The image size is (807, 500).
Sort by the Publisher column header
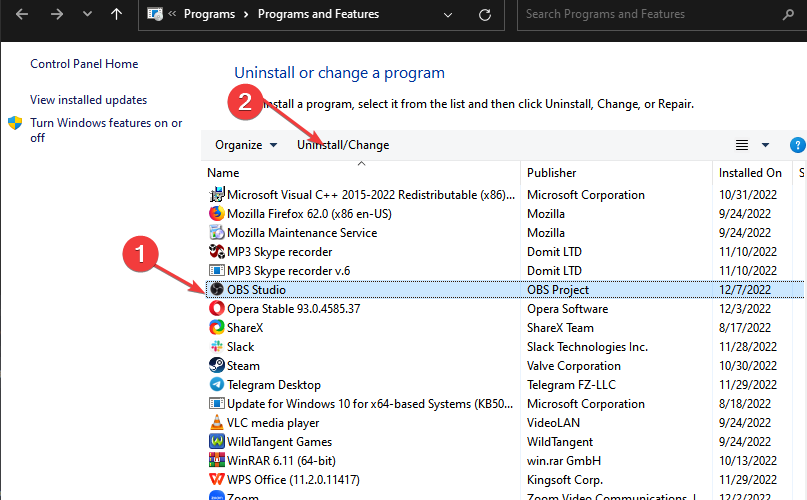(x=551, y=173)
